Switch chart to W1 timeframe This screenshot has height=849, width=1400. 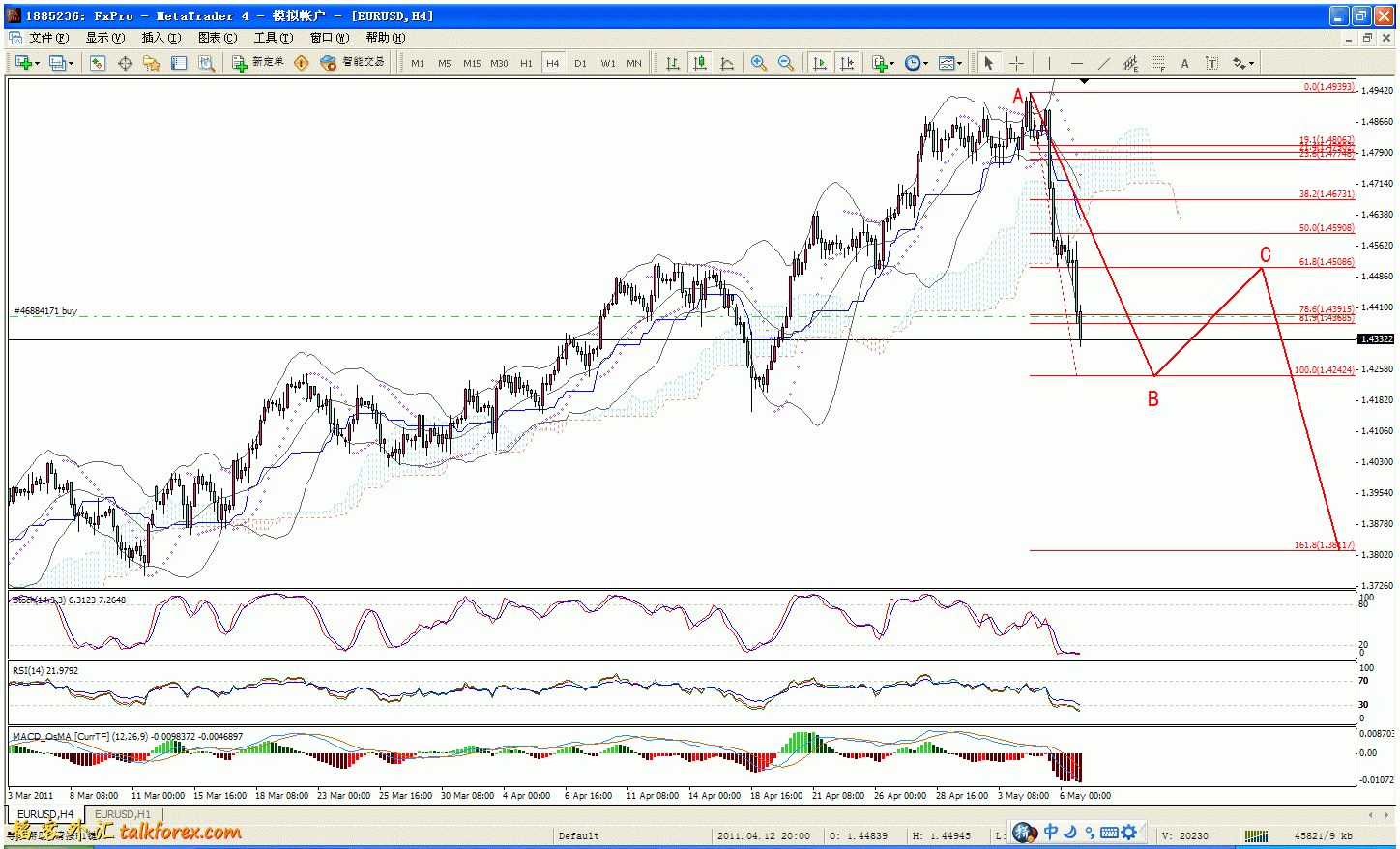coord(608,64)
